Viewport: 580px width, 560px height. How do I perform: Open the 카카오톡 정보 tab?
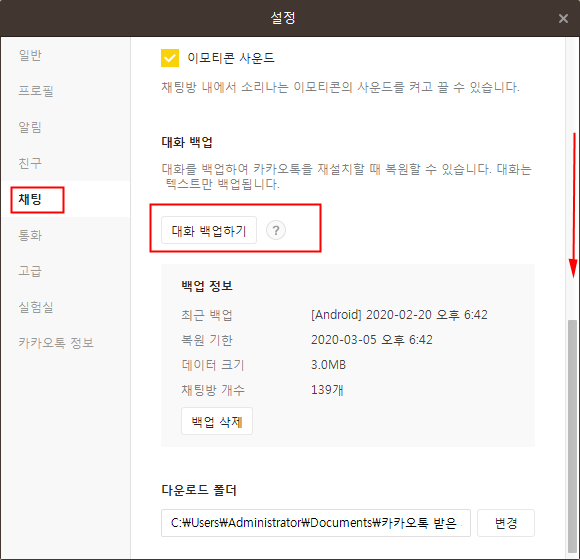pyautogui.click(x=56, y=343)
